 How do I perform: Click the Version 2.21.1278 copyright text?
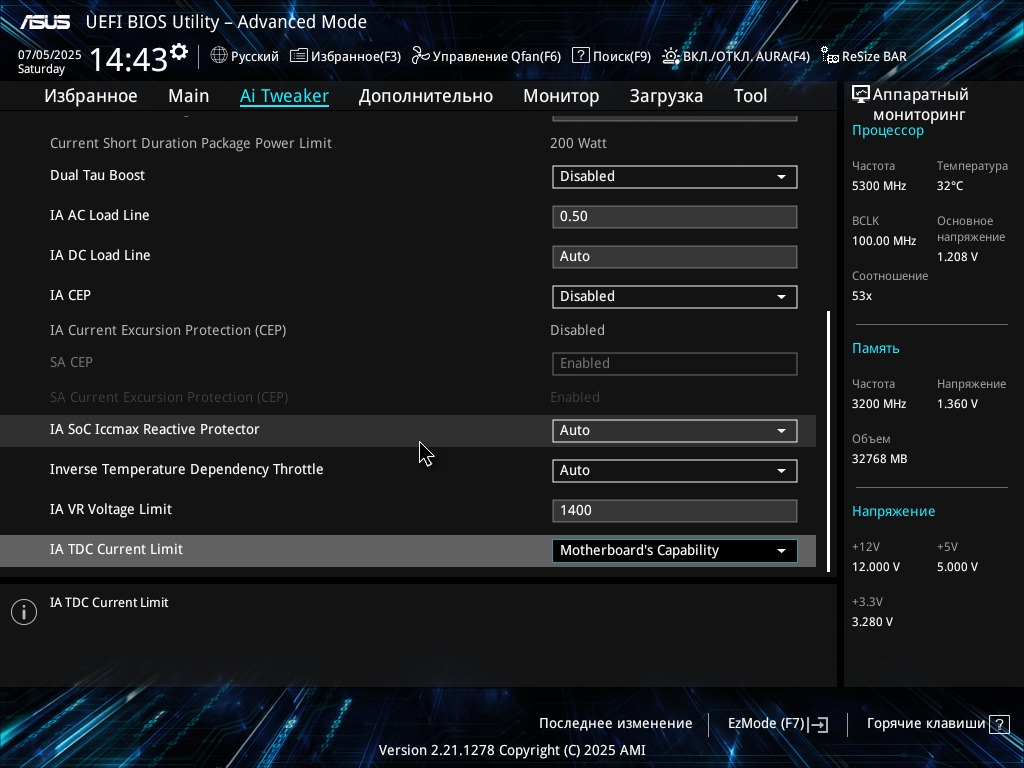tap(512, 750)
